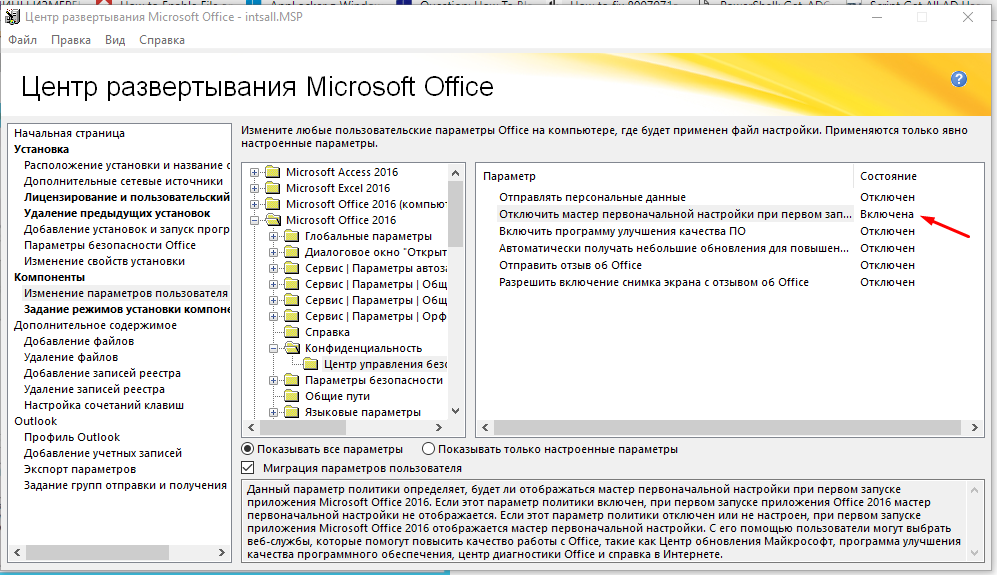
Task: Collapse the Конфиденциальность tree node
Action: pos(273,348)
